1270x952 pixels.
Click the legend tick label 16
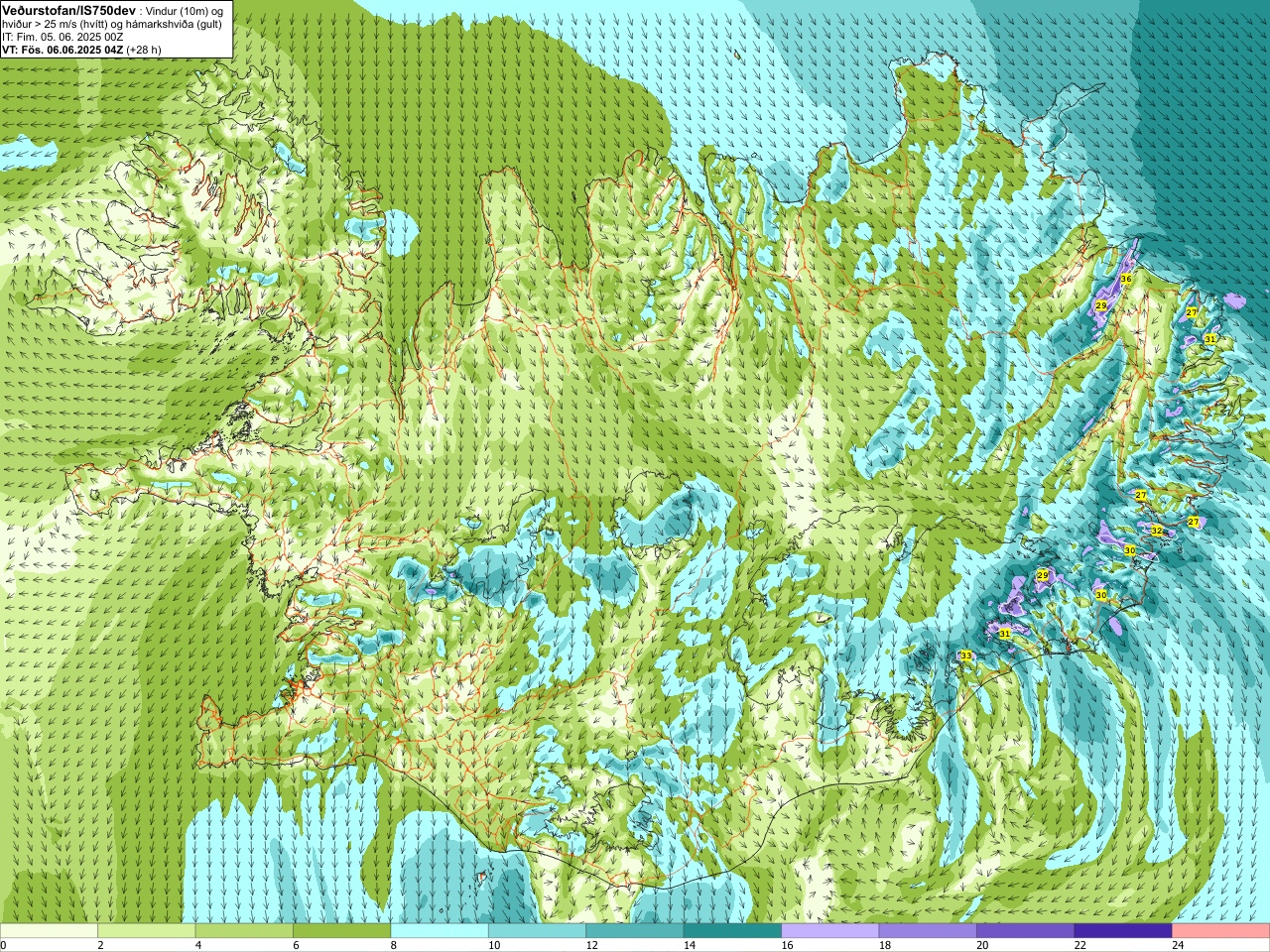point(788,945)
